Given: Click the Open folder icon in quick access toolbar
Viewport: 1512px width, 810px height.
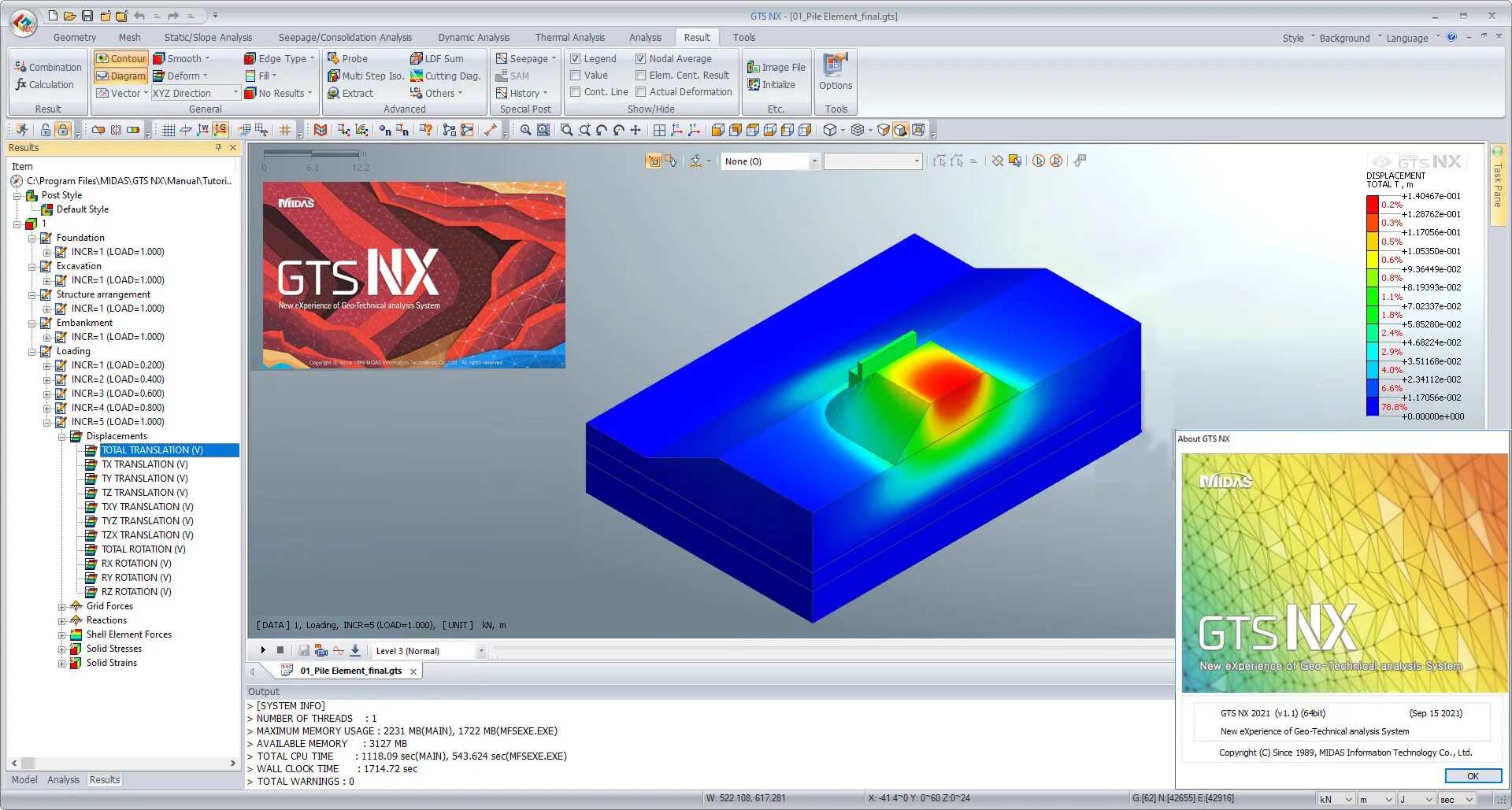Looking at the screenshot, I should tap(70, 16).
